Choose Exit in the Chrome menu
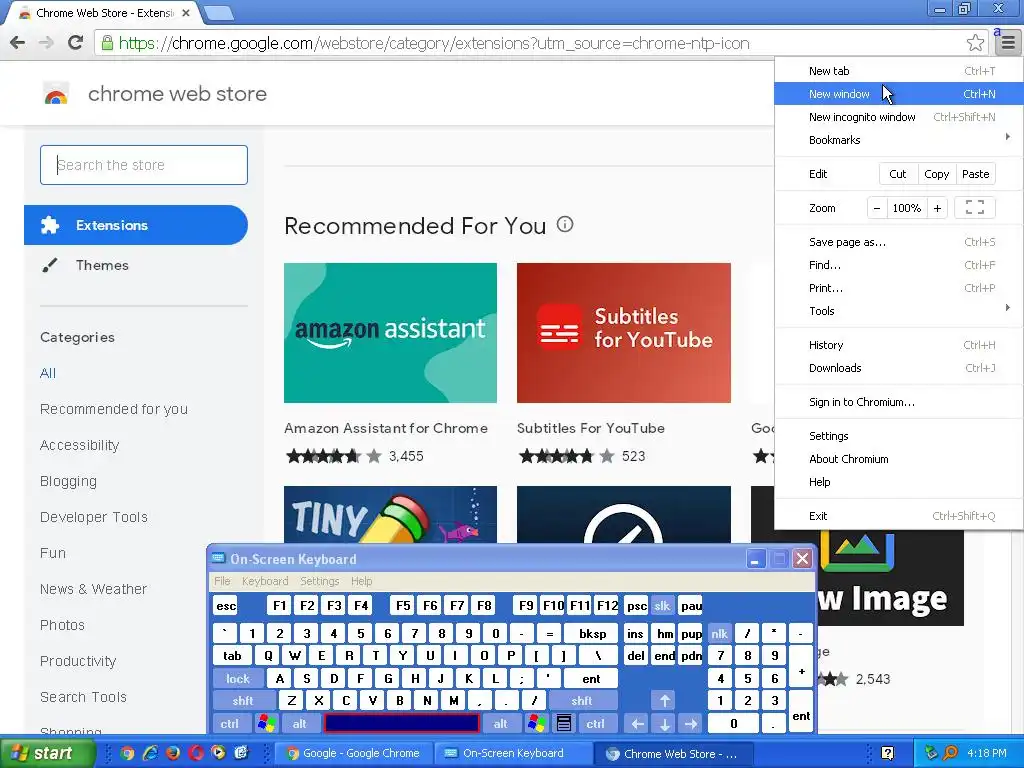The image size is (1024, 768). (x=899, y=516)
